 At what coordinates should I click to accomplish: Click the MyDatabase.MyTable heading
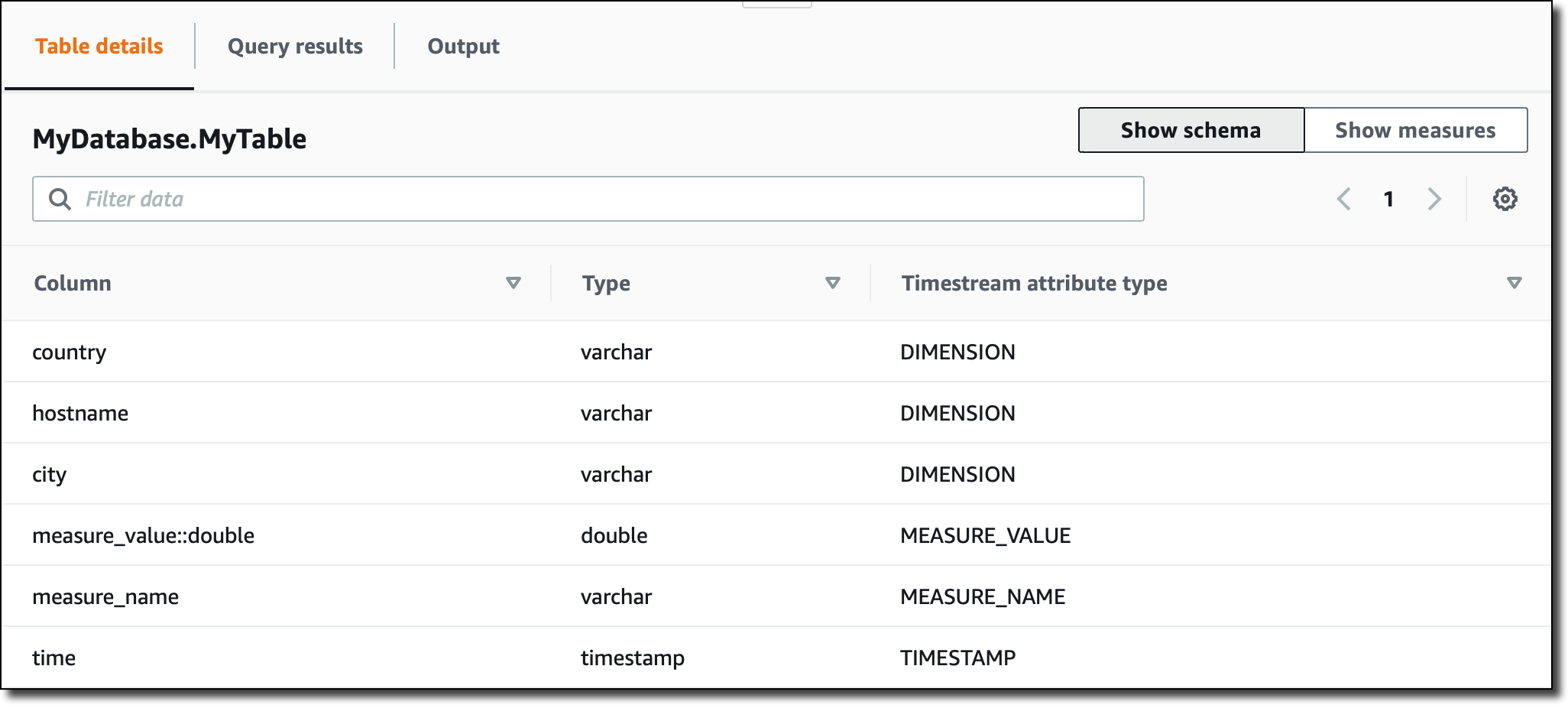point(170,139)
